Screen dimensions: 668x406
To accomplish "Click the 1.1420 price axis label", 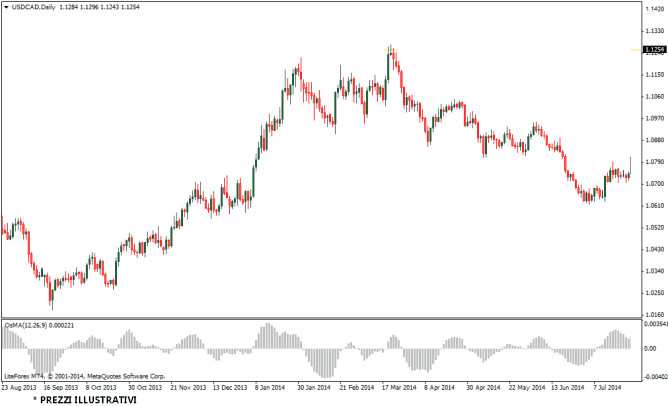I will [x=656, y=9].
